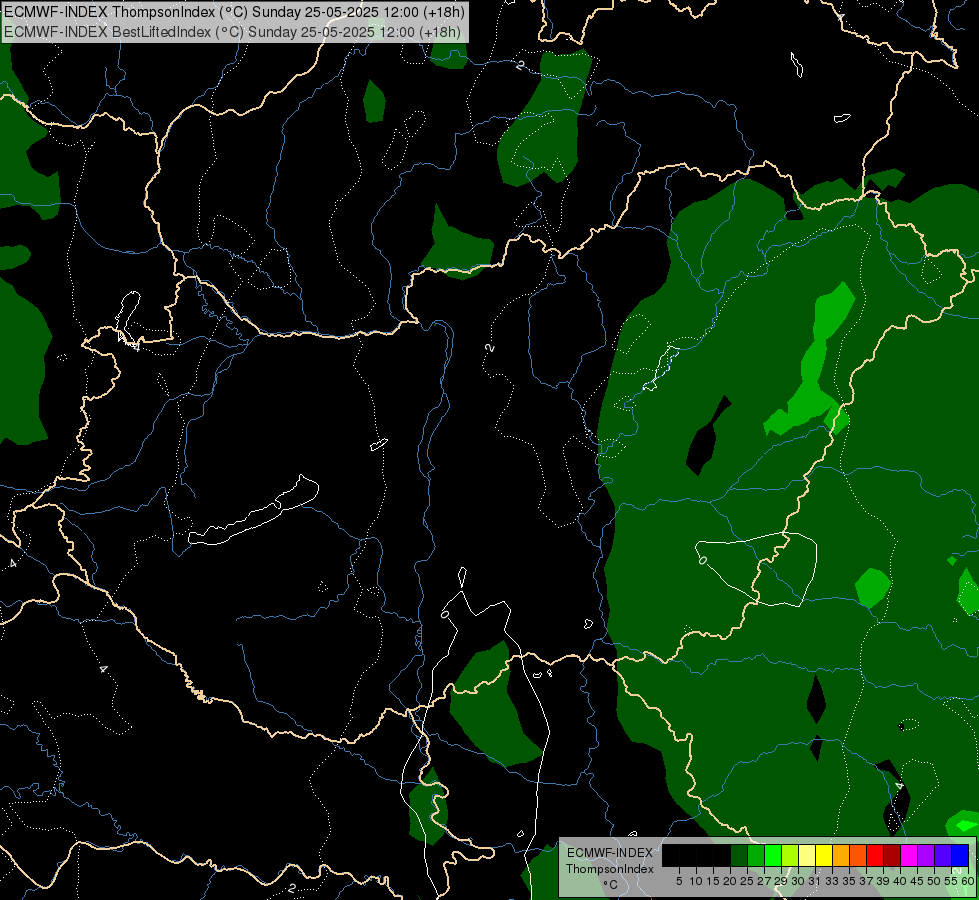Click the legend scale value 25
The width and height of the screenshot is (979, 900).
[x=747, y=881]
